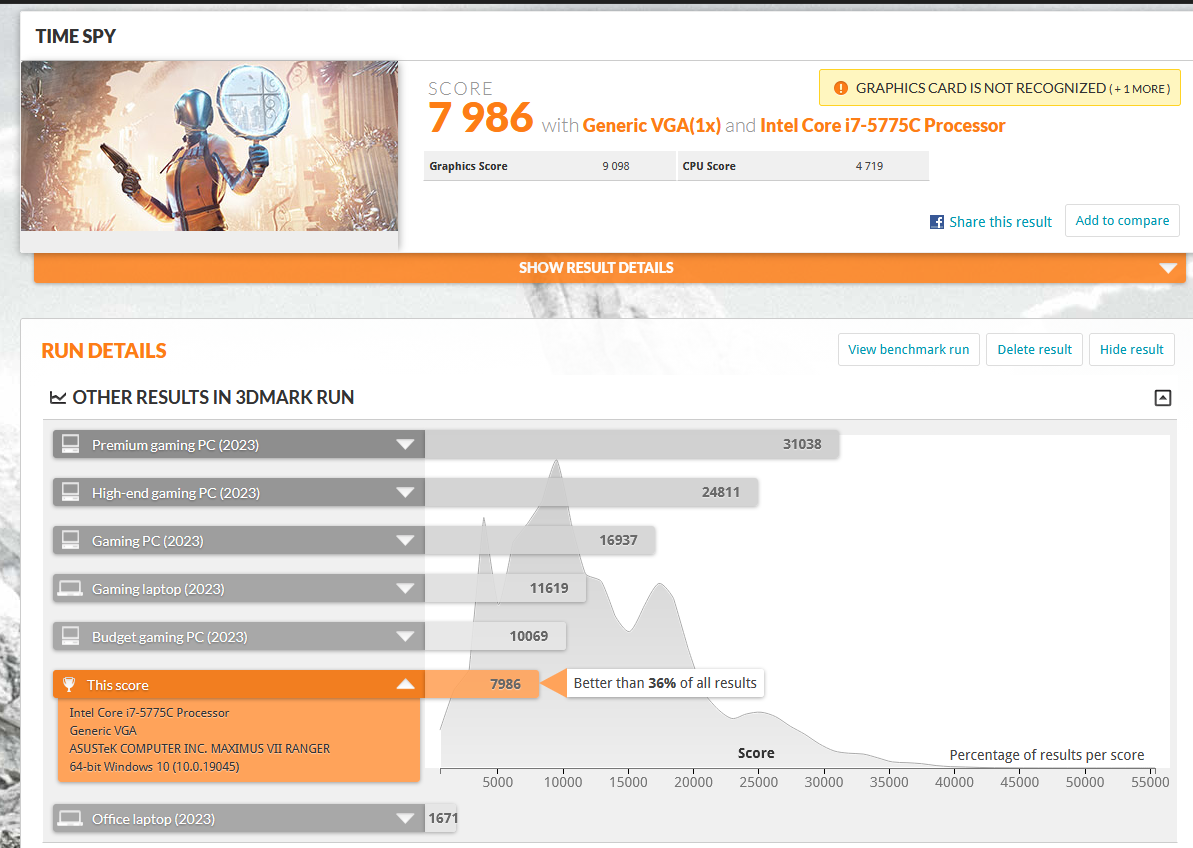Click Intel Core i7-5775C line in score details
The height and width of the screenshot is (848, 1193).
[x=149, y=713]
